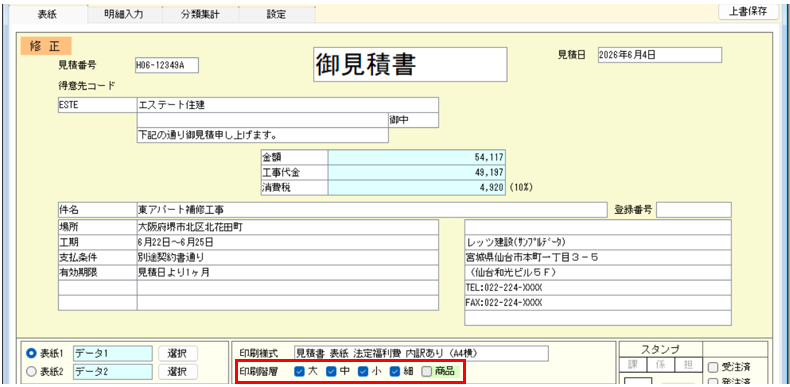790x387 pixels.
Task: Click the 金額 value 54,117
Action: 416,157
